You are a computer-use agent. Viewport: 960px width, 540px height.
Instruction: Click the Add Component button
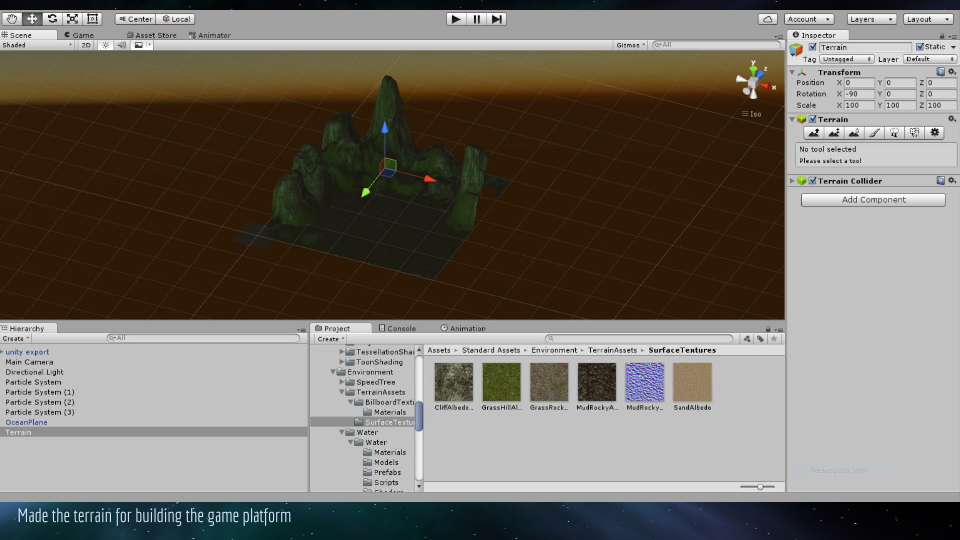(x=873, y=200)
